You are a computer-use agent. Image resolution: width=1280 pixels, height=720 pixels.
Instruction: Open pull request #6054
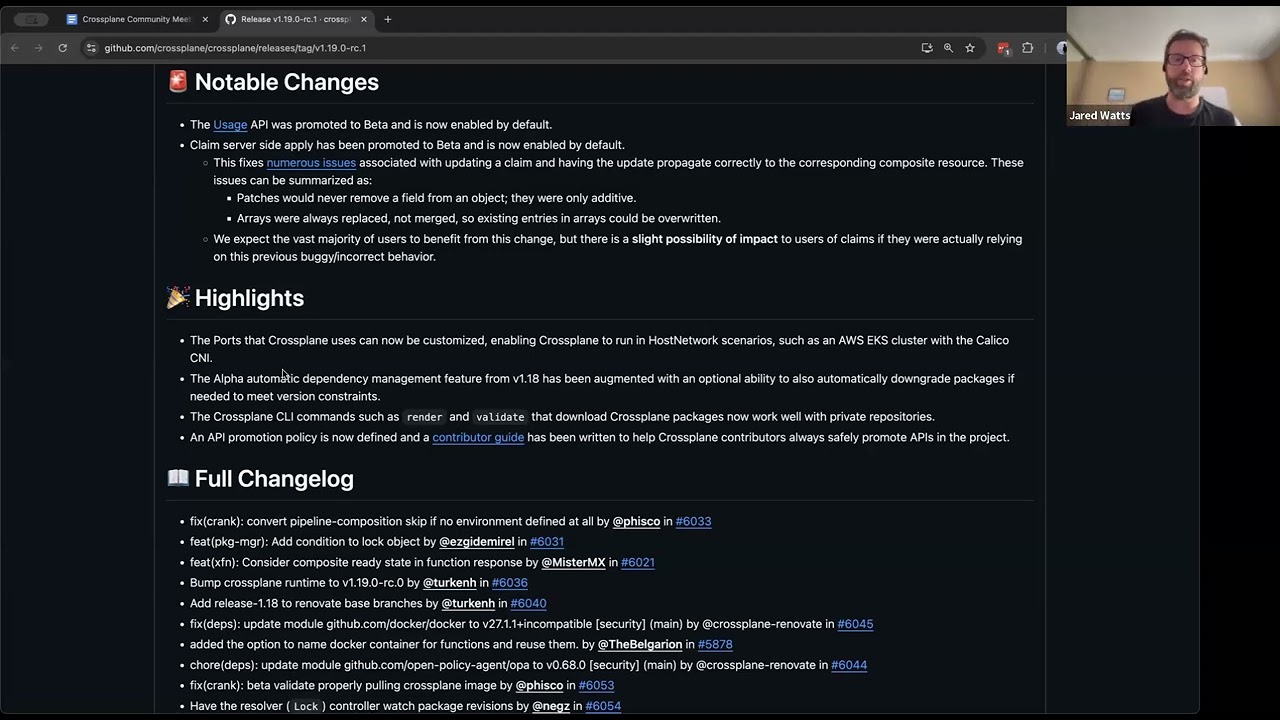pyautogui.click(x=603, y=706)
